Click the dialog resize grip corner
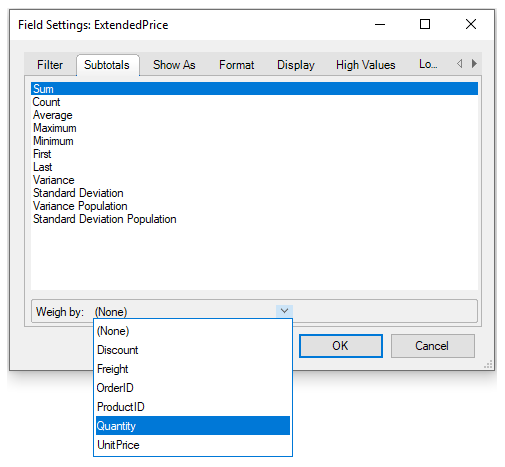 488,364
